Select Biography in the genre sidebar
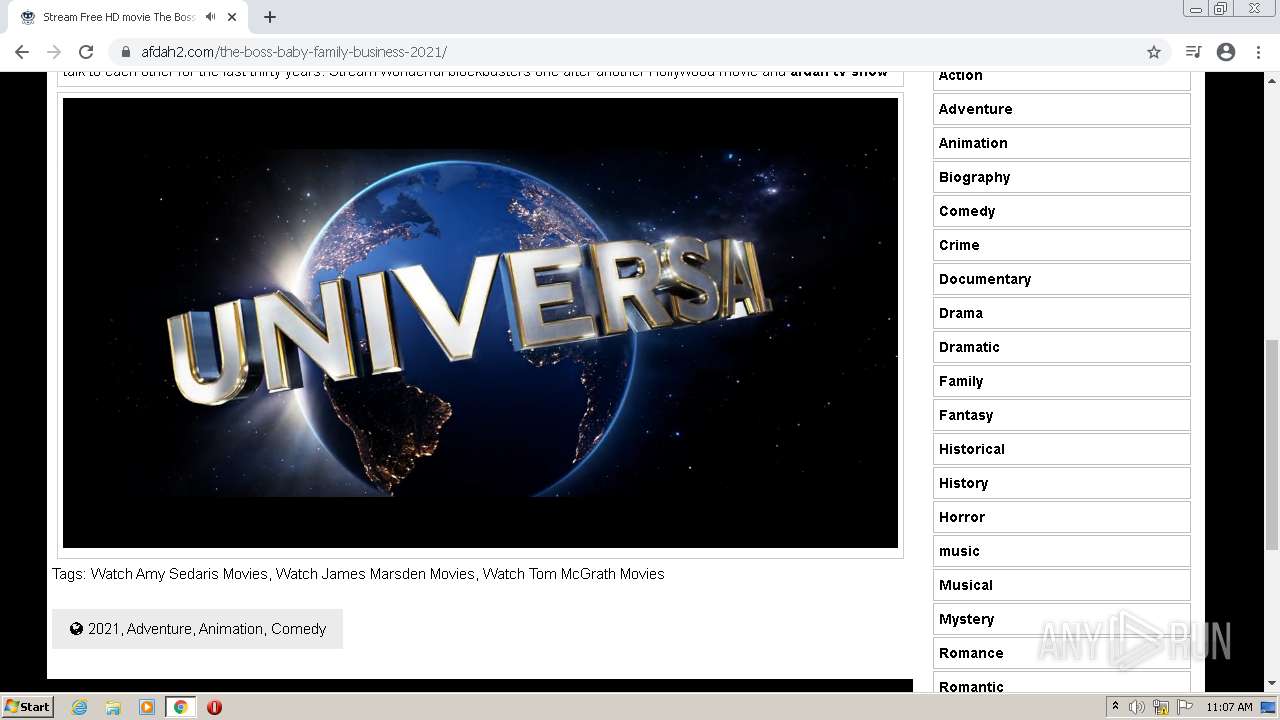 coord(1061,177)
